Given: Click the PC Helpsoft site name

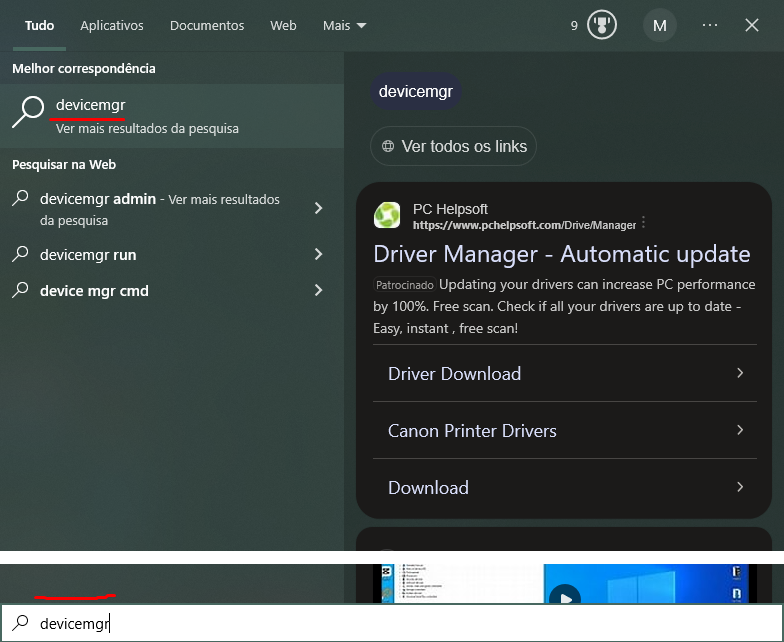Looking at the screenshot, I should pos(450,209).
